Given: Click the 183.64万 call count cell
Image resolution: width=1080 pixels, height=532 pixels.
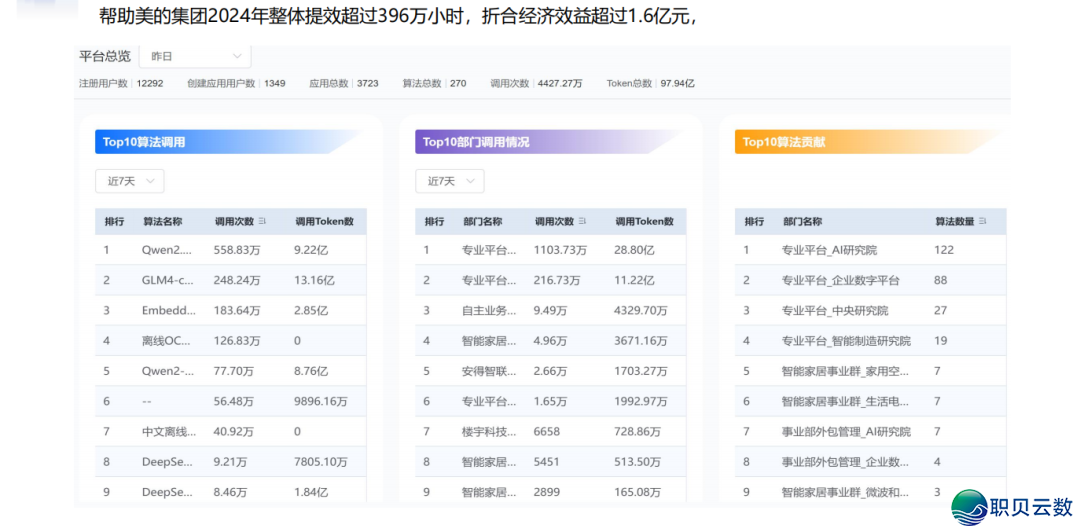Looking at the screenshot, I should click(x=238, y=311).
